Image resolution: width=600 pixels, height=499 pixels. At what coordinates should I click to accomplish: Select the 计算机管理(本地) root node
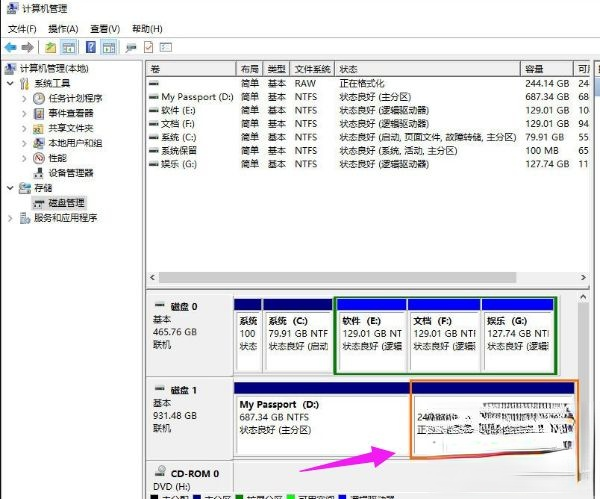[x=46, y=68]
